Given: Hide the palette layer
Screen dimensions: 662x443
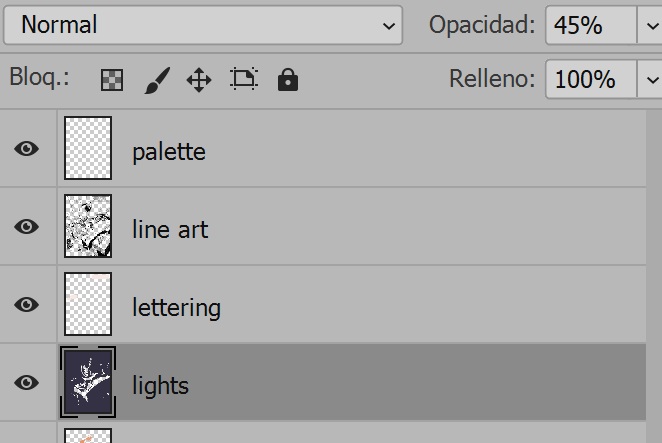Looking at the screenshot, I should (27, 149).
